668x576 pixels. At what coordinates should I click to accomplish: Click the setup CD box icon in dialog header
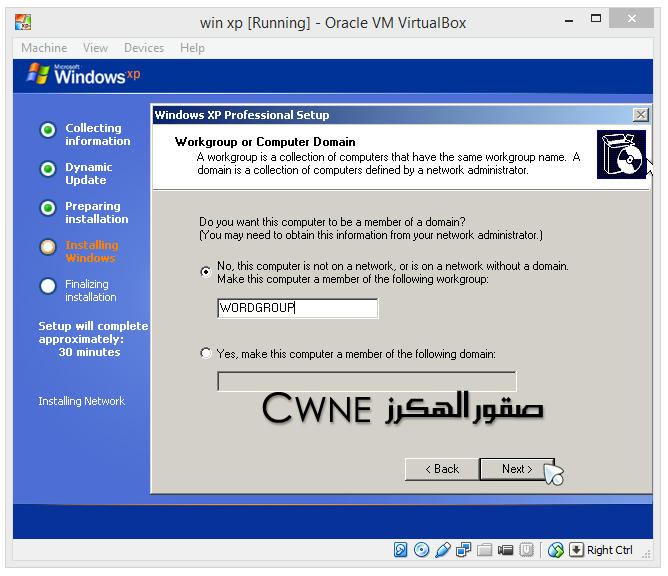point(621,154)
